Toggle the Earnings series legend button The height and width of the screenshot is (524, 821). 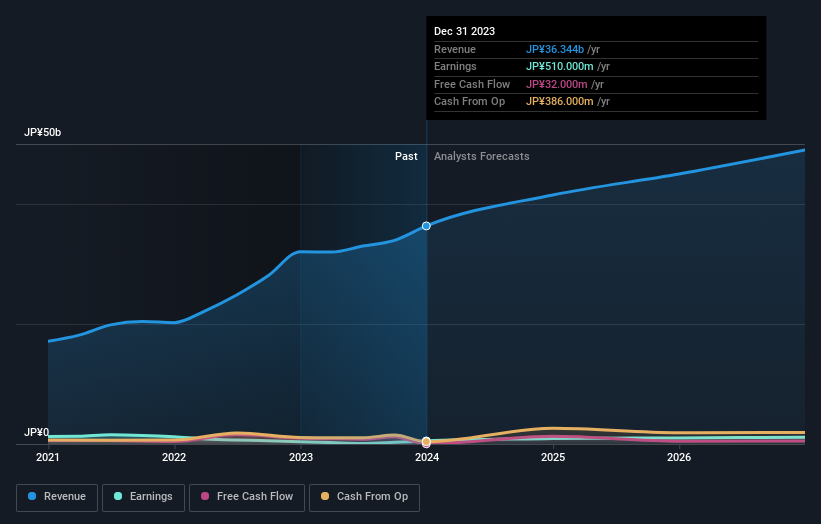tap(143, 497)
